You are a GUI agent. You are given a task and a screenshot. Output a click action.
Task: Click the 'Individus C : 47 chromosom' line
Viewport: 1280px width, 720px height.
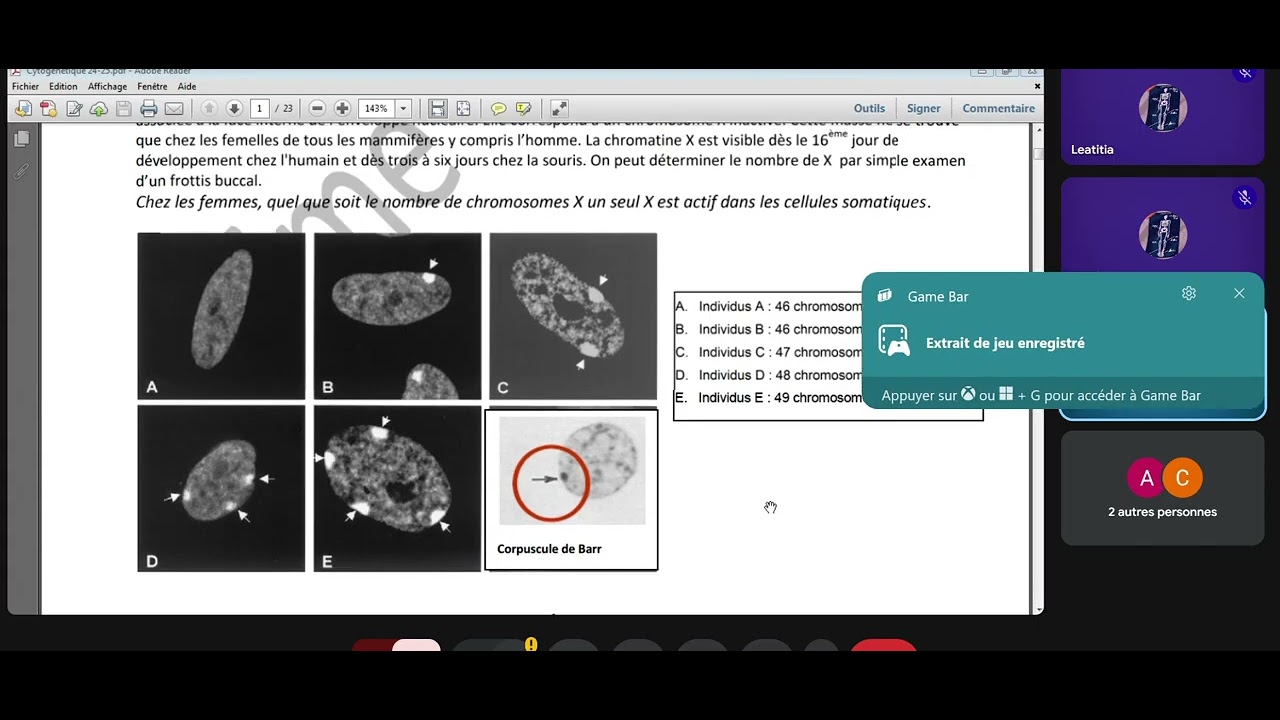point(779,353)
